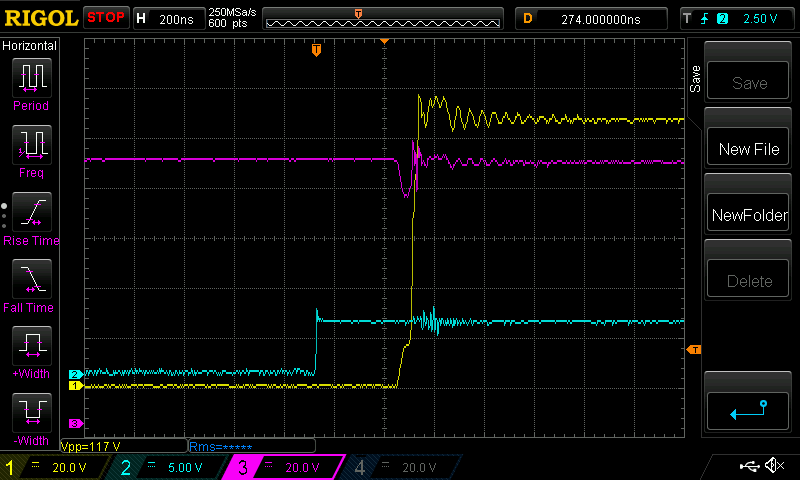Click the USB device status icon
The height and width of the screenshot is (480, 800).
point(749,466)
